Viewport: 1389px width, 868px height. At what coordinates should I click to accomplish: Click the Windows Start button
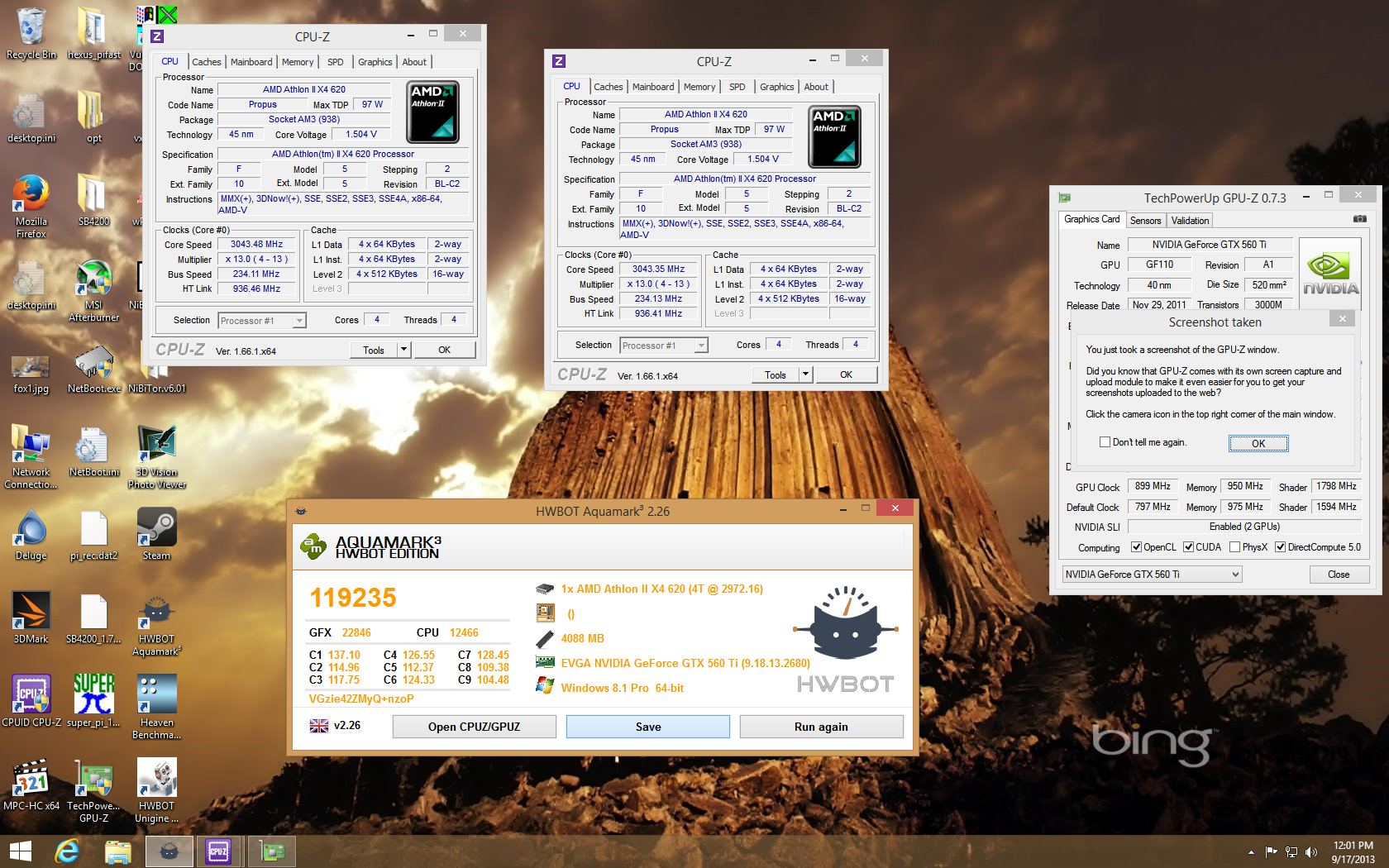click(20, 851)
